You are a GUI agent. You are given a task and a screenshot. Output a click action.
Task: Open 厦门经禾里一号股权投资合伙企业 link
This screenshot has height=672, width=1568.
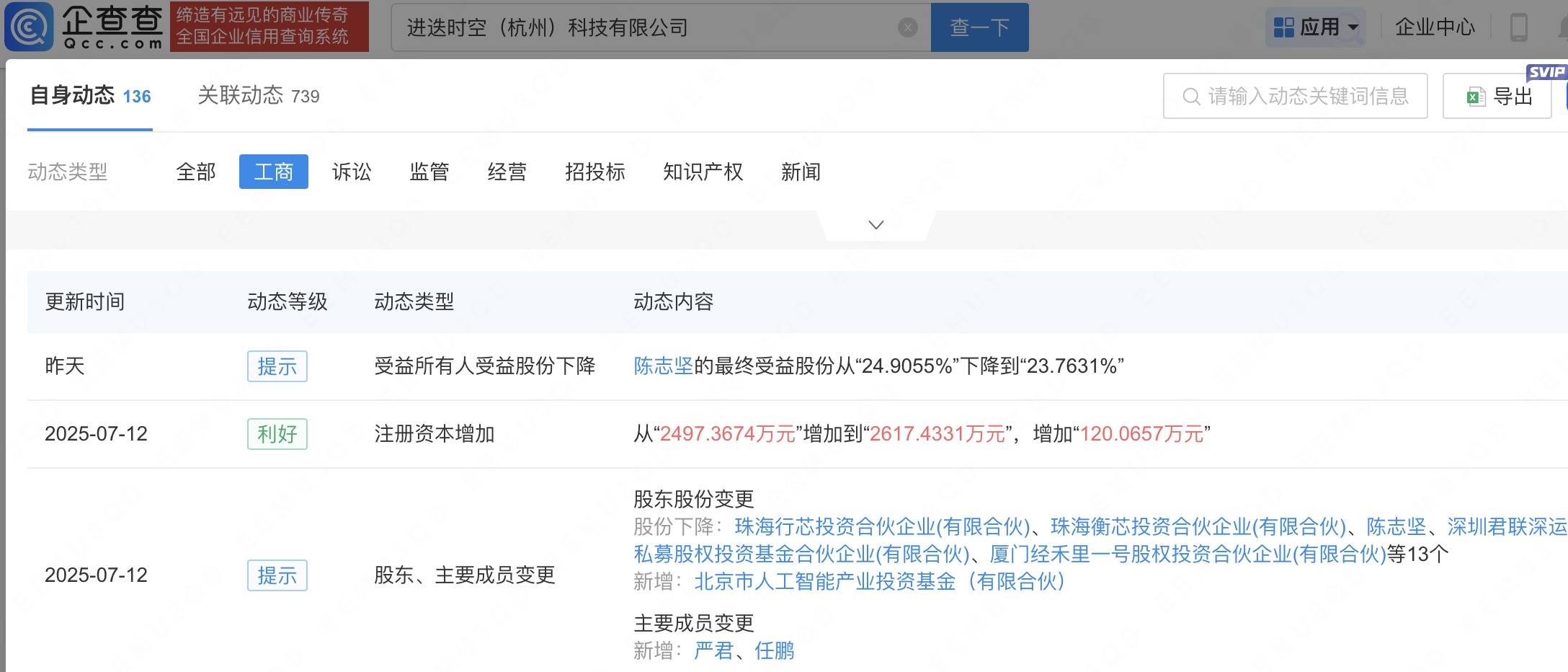(x=1188, y=554)
